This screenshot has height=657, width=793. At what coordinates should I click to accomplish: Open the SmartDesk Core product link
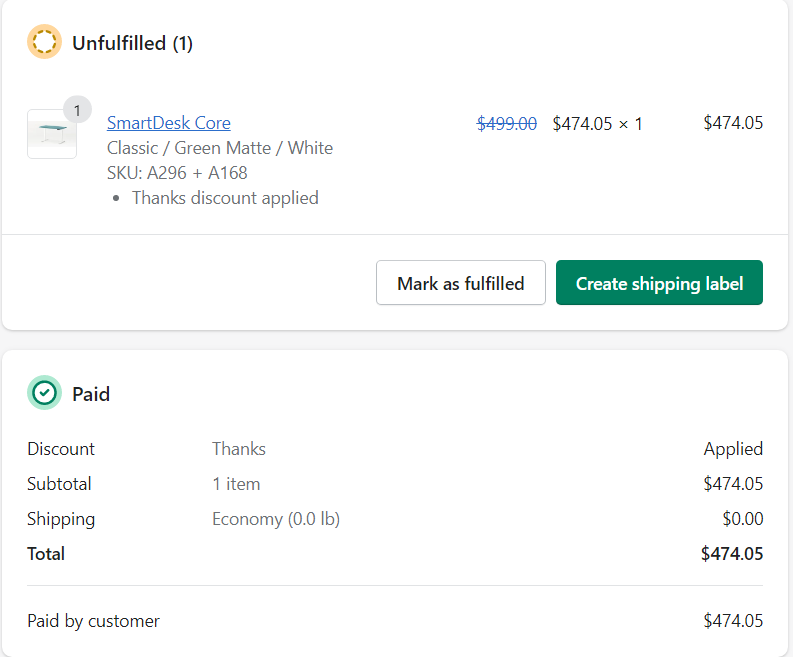tap(168, 123)
